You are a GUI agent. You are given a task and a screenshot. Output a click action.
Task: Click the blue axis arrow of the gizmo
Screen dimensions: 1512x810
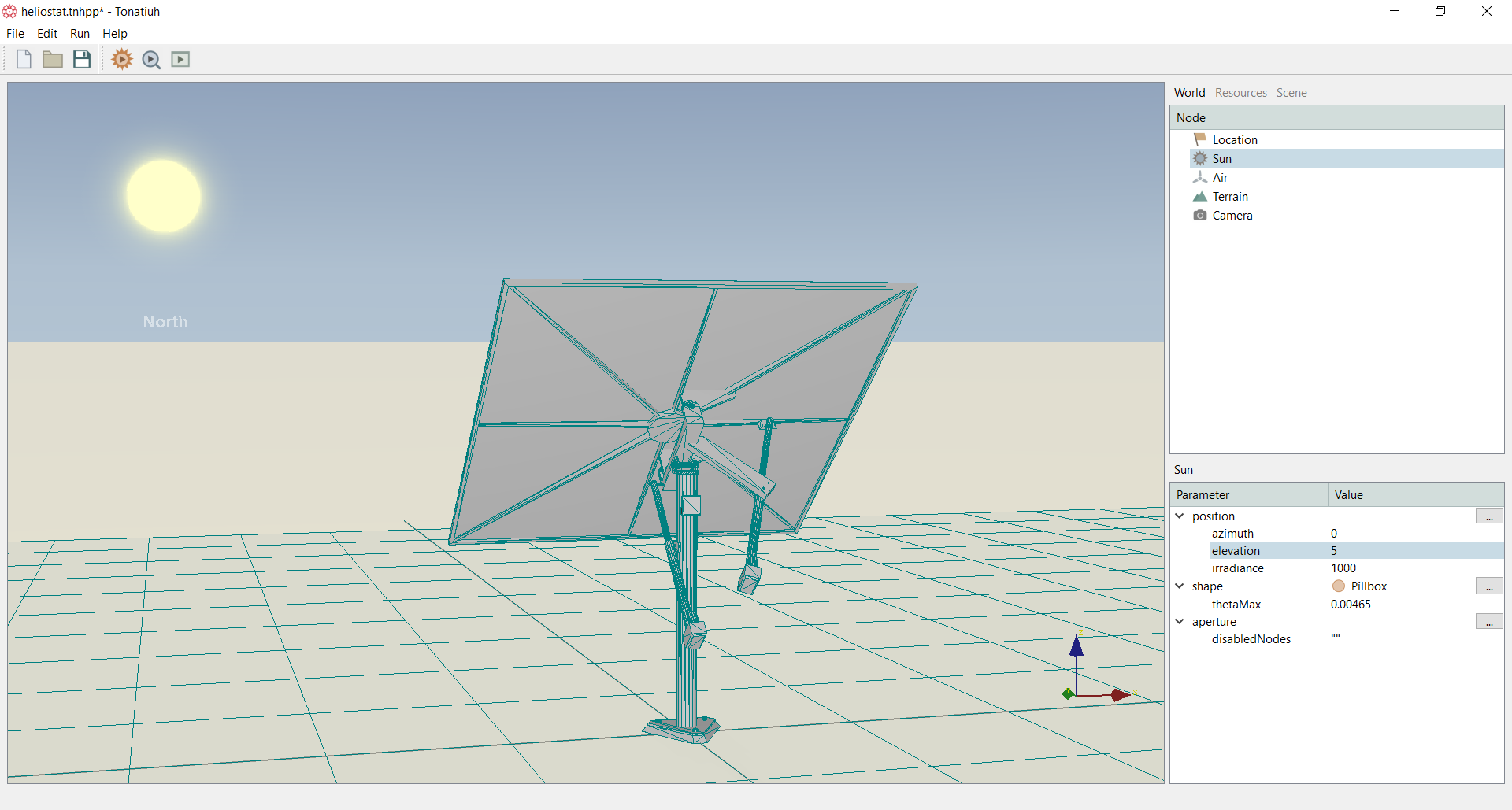(x=1077, y=647)
